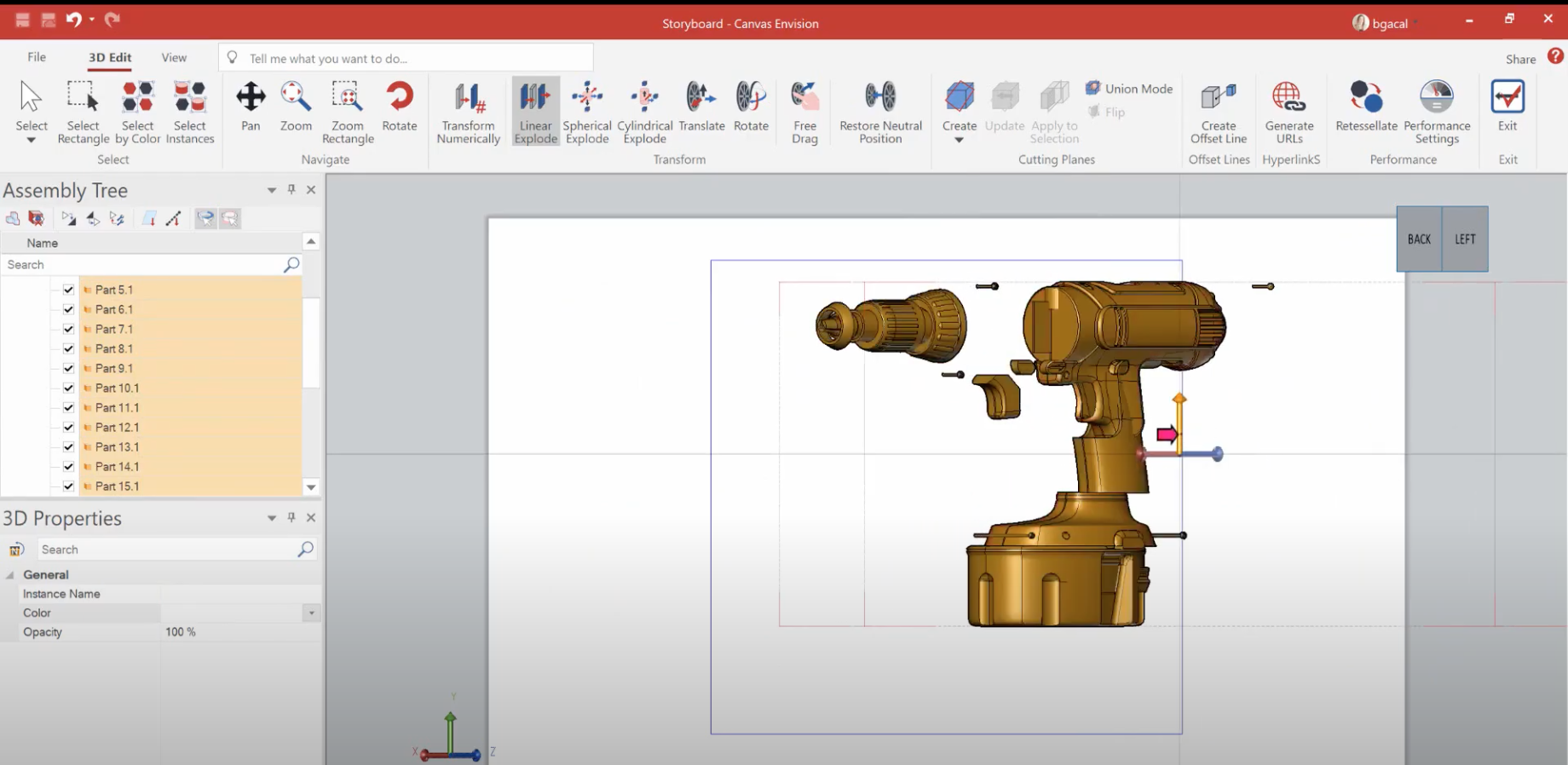
Task: Uncheck the Part 5.1 checkbox
Action: tap(69, 290)
